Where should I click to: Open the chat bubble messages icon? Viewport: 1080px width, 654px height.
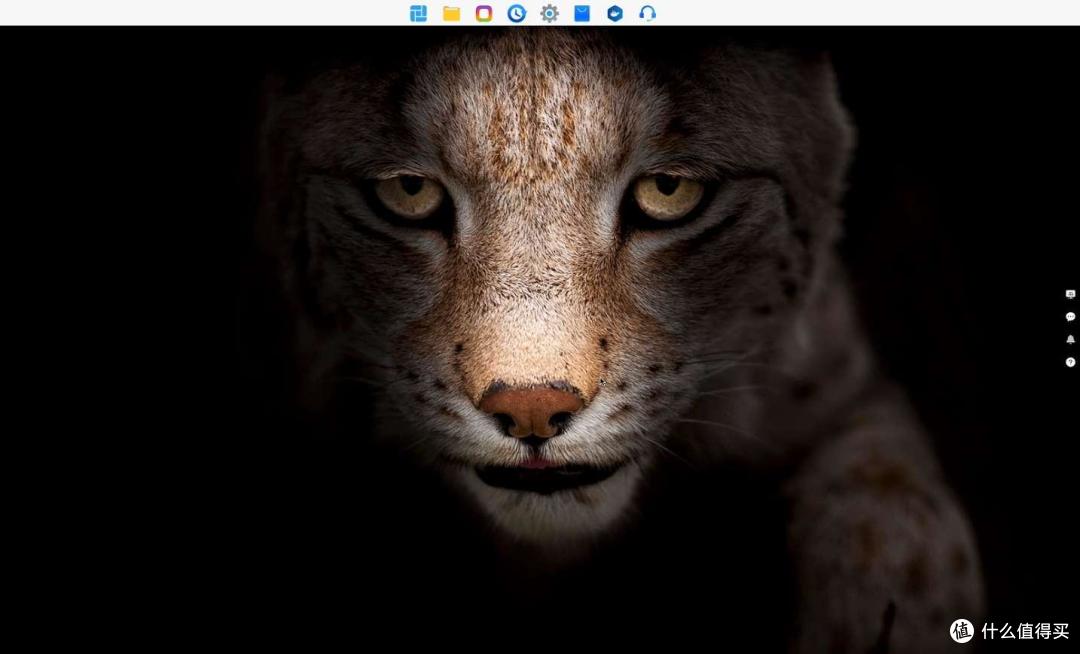point(1070,317)
